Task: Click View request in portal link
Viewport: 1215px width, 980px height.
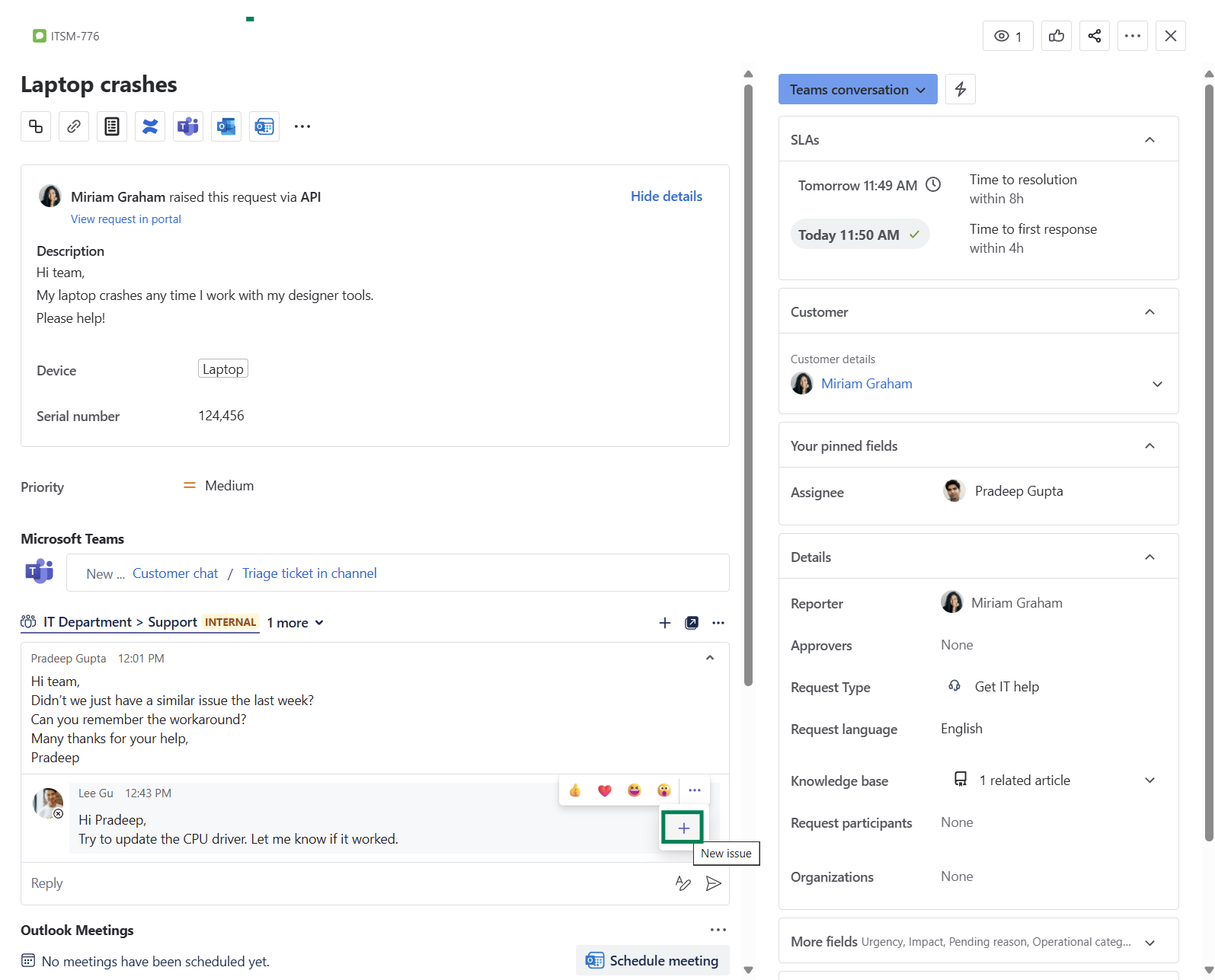Action: coord(126,219)
